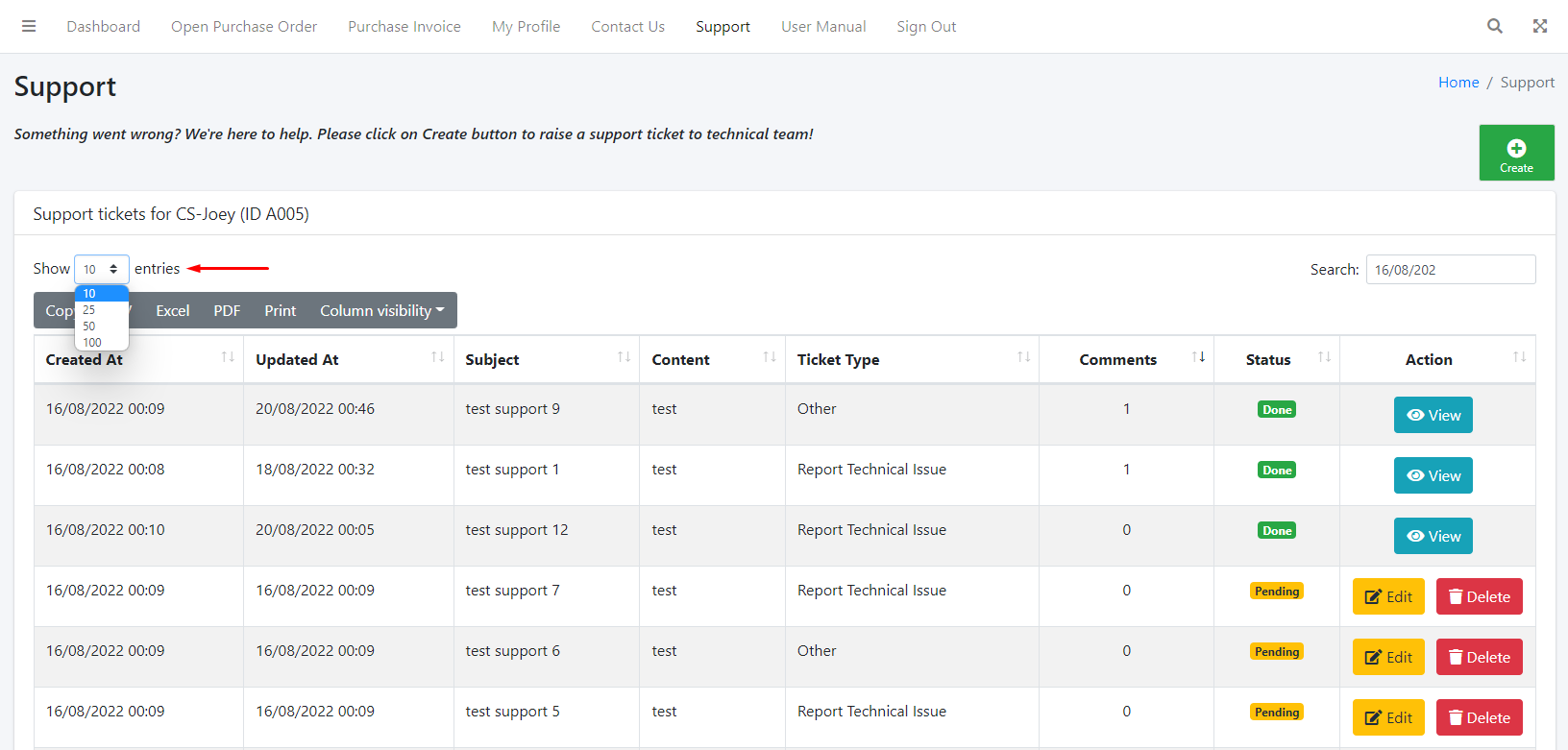Open the User Manual page
Image resolution: width=1568 pixels, height=750 pixels.
[822, 27]
